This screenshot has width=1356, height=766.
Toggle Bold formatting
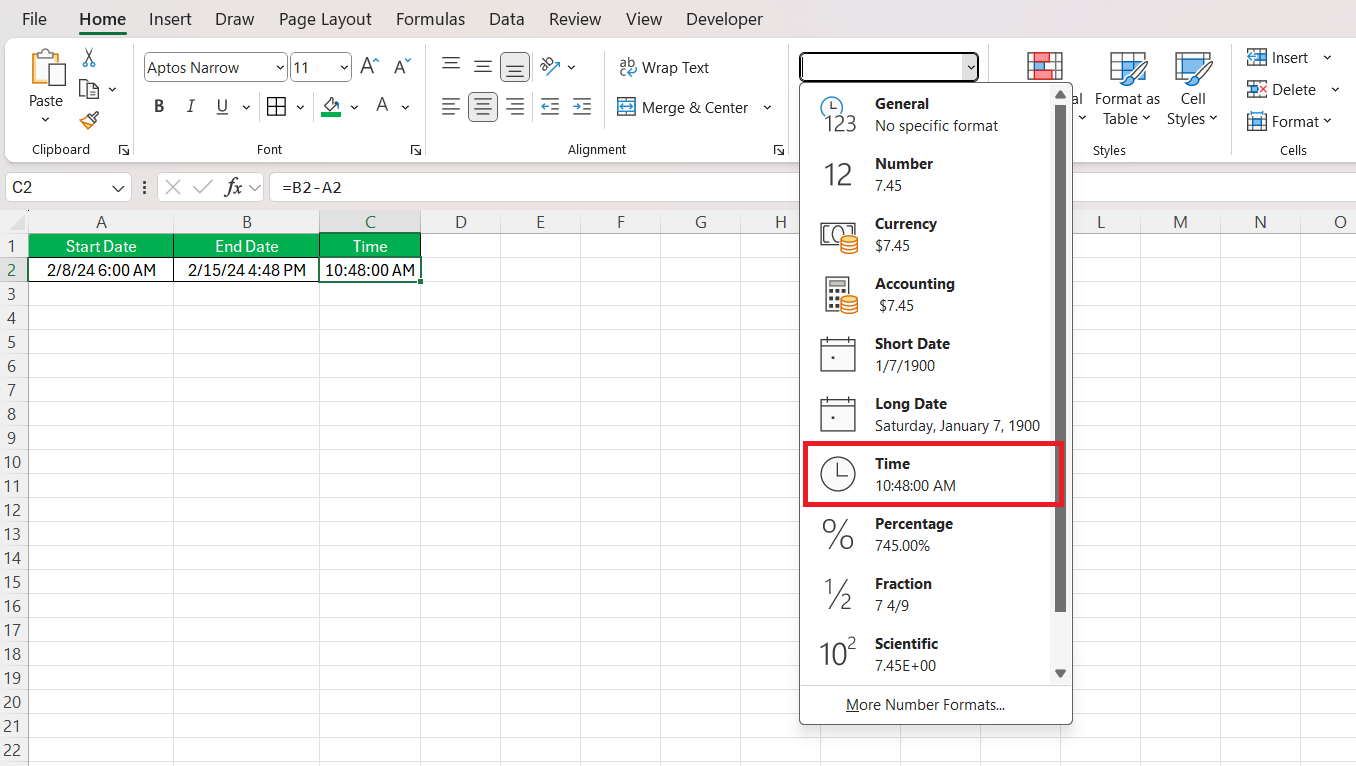159,107
